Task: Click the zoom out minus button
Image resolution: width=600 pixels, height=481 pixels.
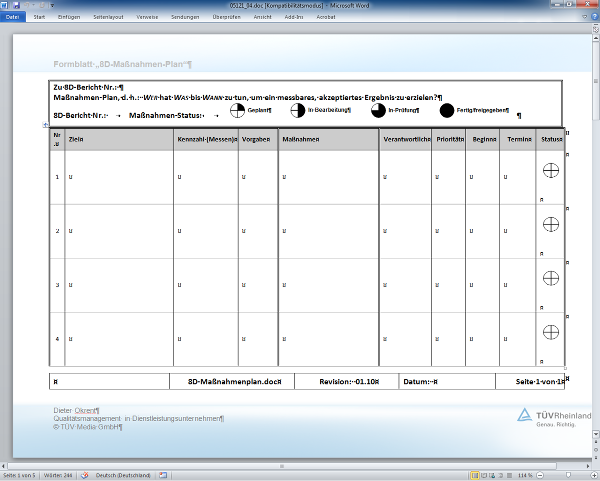Action: pyautogui.click(x=537, y=474)
